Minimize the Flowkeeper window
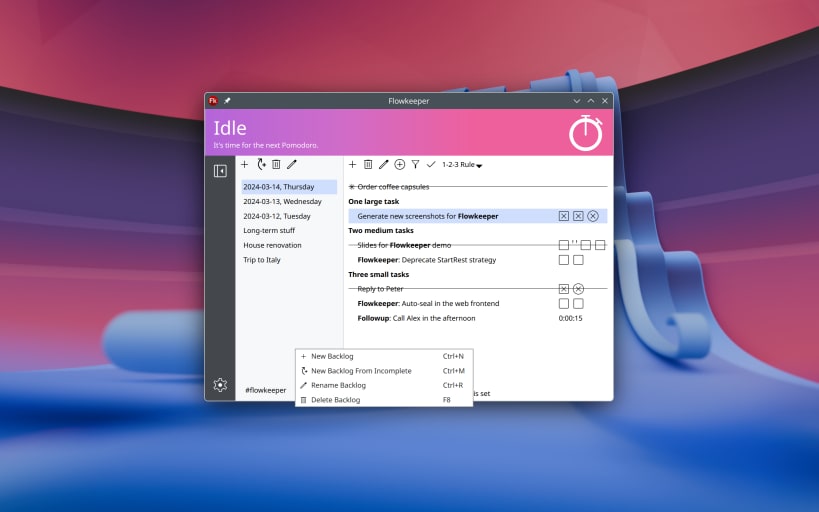 [x=577, y=101]
